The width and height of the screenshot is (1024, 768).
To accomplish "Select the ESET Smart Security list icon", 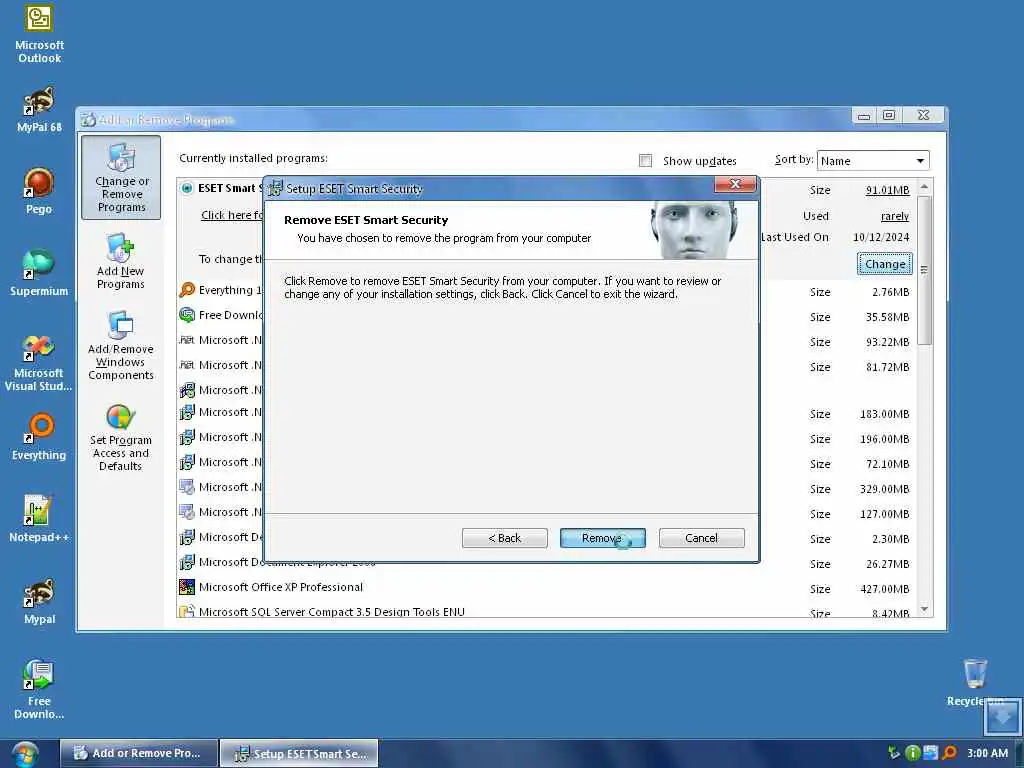I will [187, 188].
